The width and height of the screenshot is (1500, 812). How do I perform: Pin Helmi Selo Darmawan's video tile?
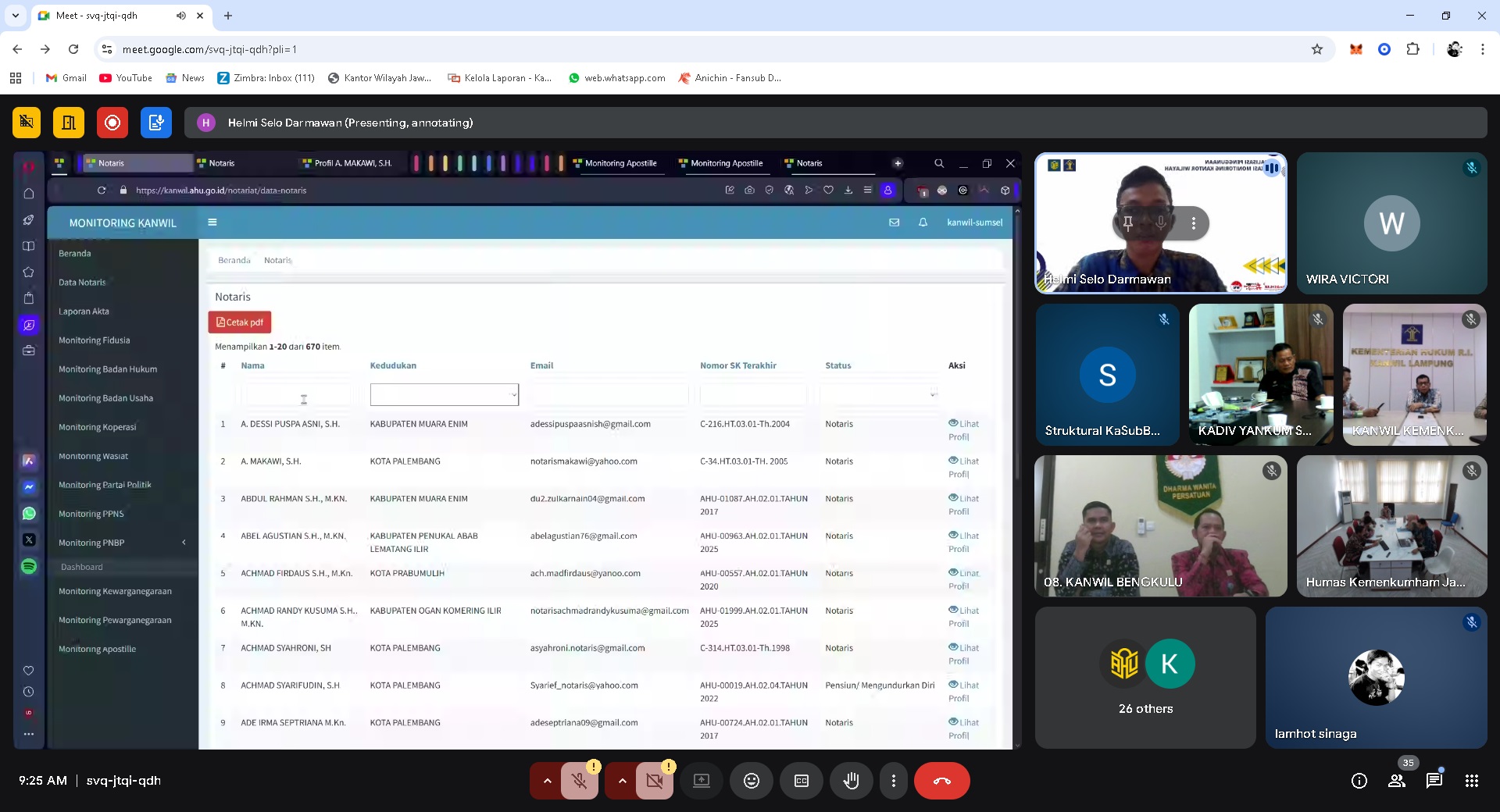[1127, 223]
